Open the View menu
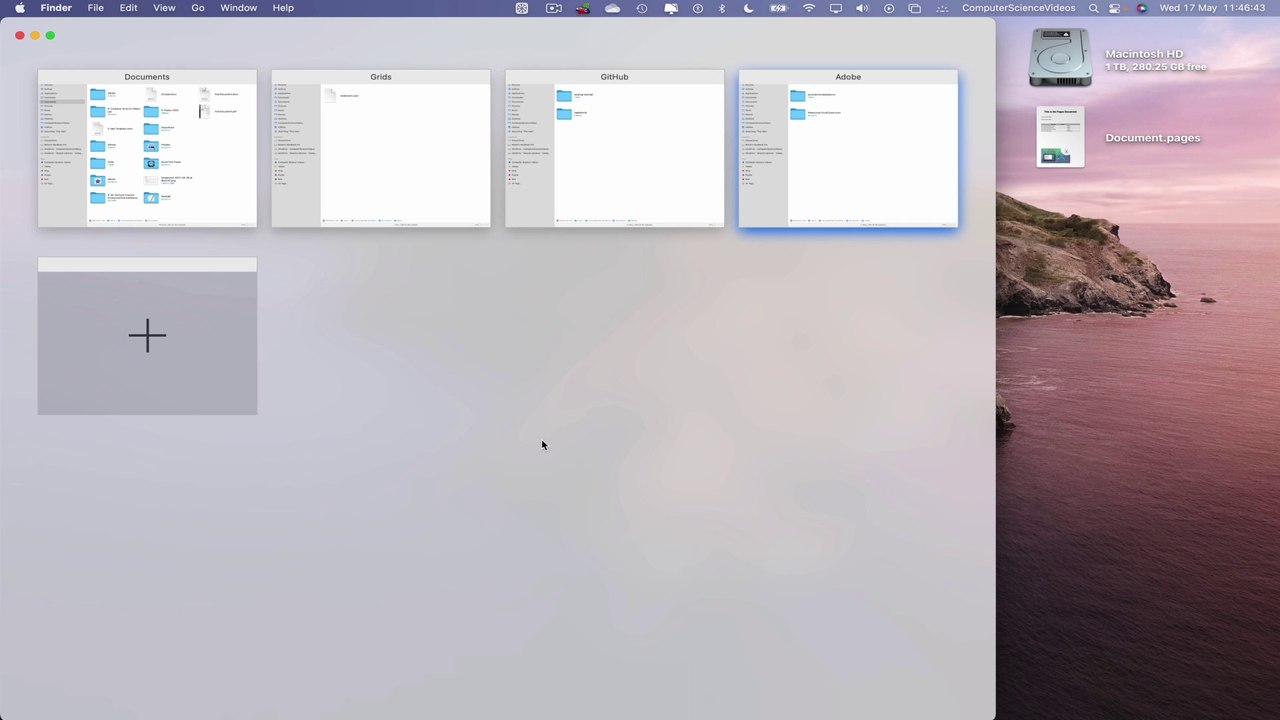Viewport: 1280px width, 720px height. [x=165, y=8]
